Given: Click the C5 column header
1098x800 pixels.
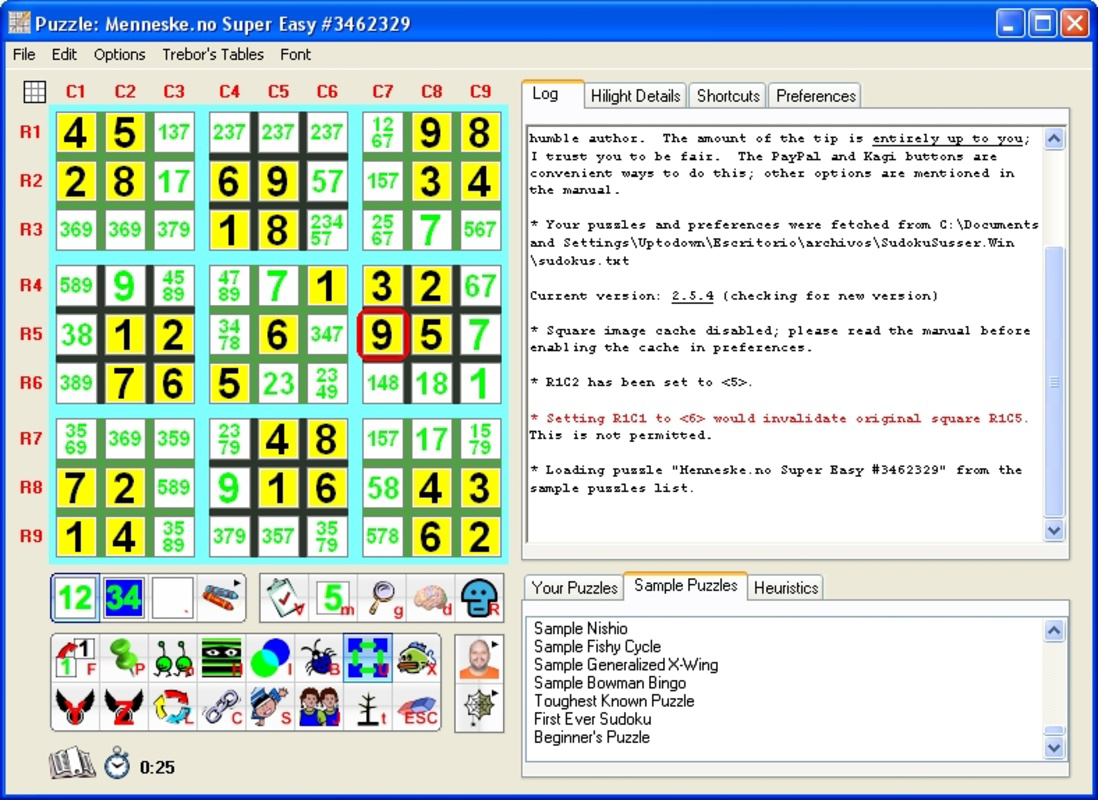Looking at the screenshot, I should pos(278,92).
